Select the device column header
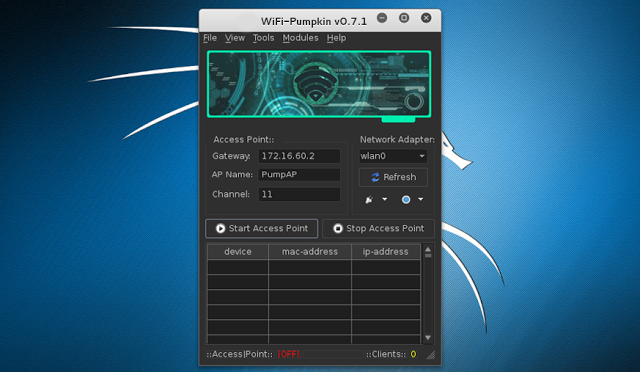The image size is (640, 372). [x=238, y=252]
